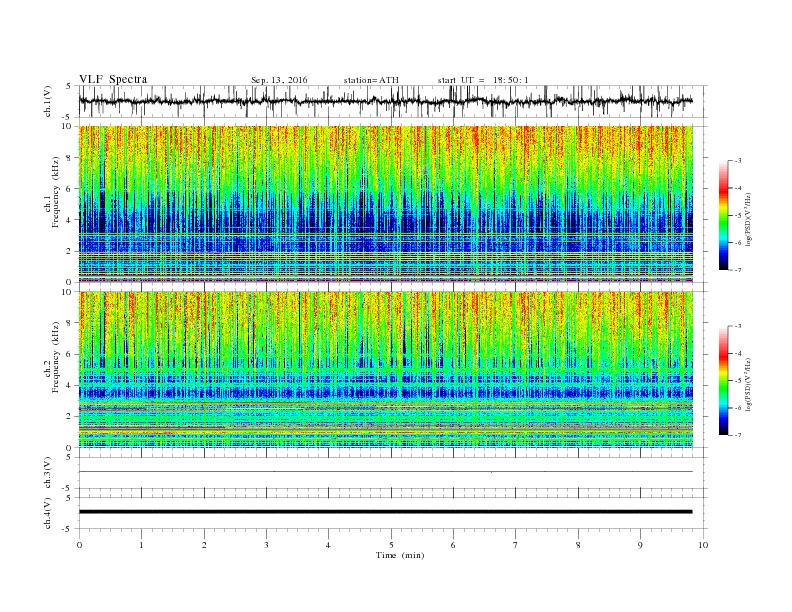Click the ch.2 colorbar 'log(PSD)(V²/Hz)' label

pyautogui.click(x=748, y=385)
